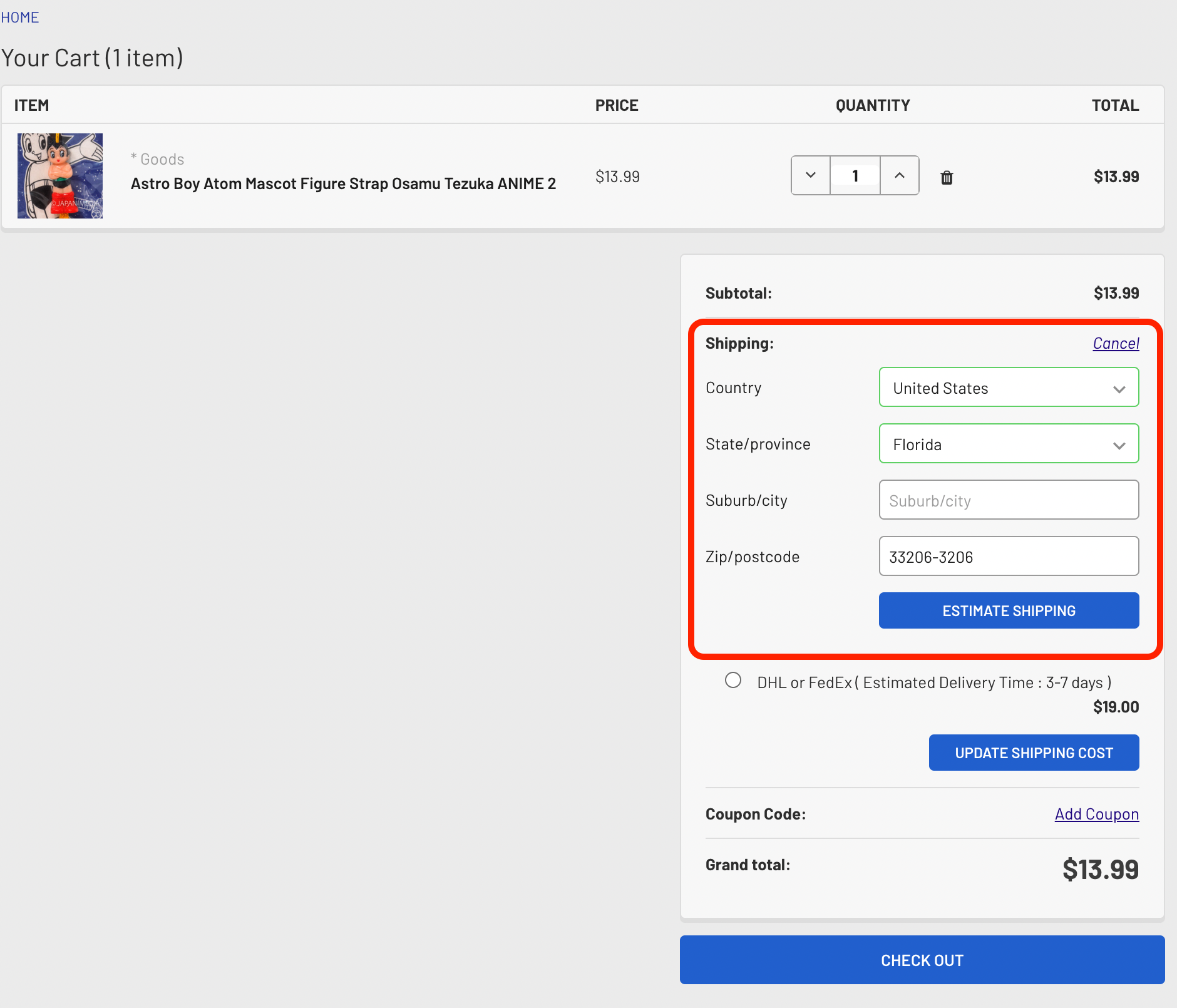Proceed with the Check Out button

pyautogui.click(x=922, y=960)
